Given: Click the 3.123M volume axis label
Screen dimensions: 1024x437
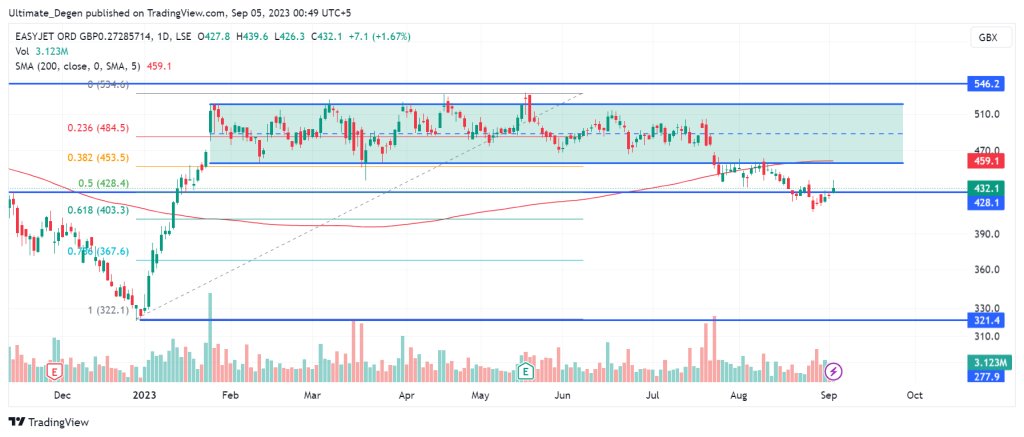Looking at the screenshot, I should click(990, 363).
